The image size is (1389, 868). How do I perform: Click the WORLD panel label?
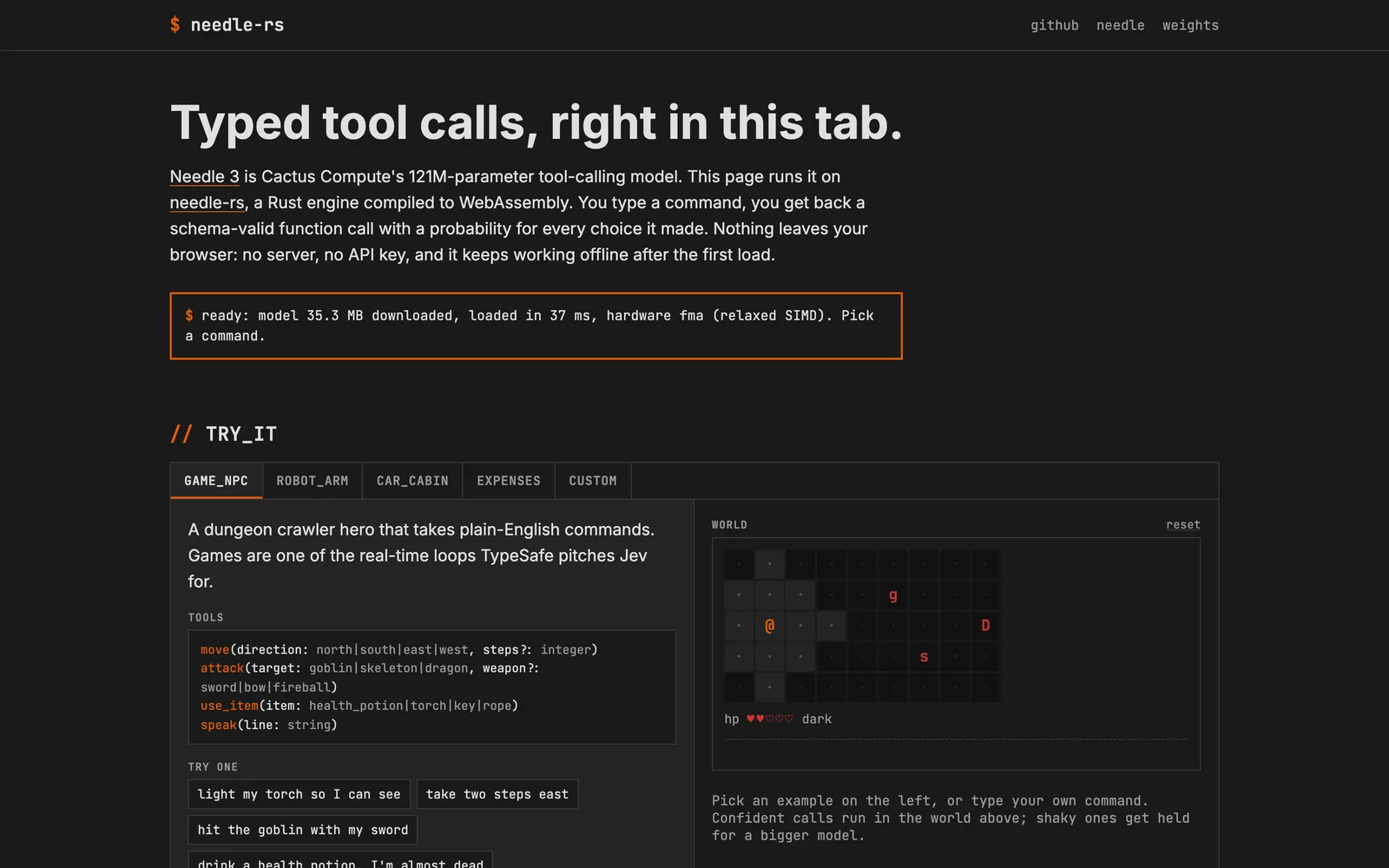(x=729, y=524)
